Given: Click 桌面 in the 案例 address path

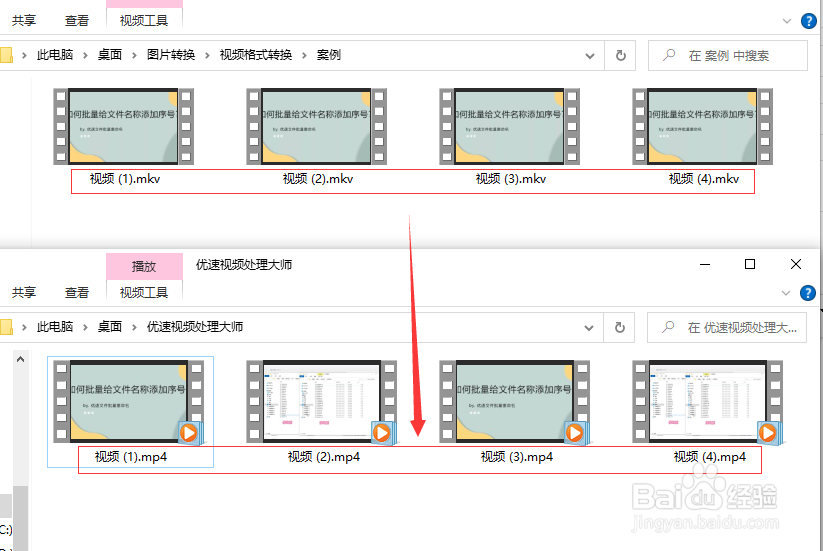Looking at the screenshot, I should [x=110, y=55].
